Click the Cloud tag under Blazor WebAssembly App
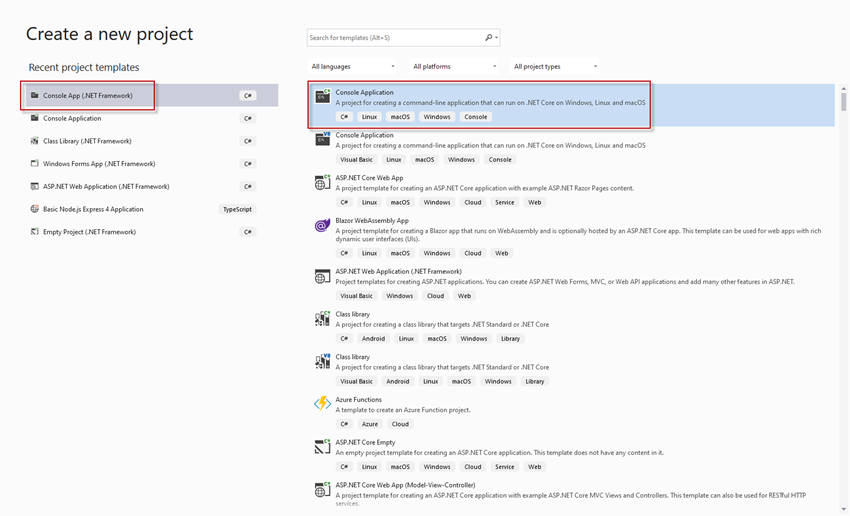 [473, 253]
